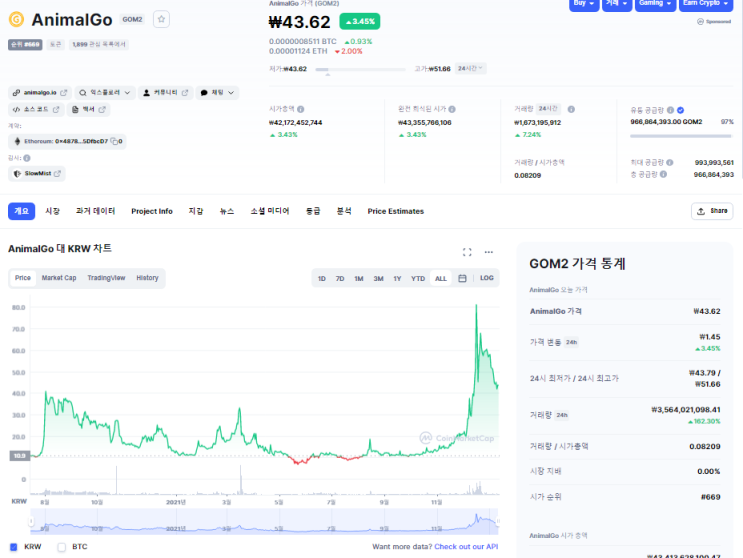Open the 커뮤니티 community link
Viewport: 743px width, 558px height.
(166, 92)
